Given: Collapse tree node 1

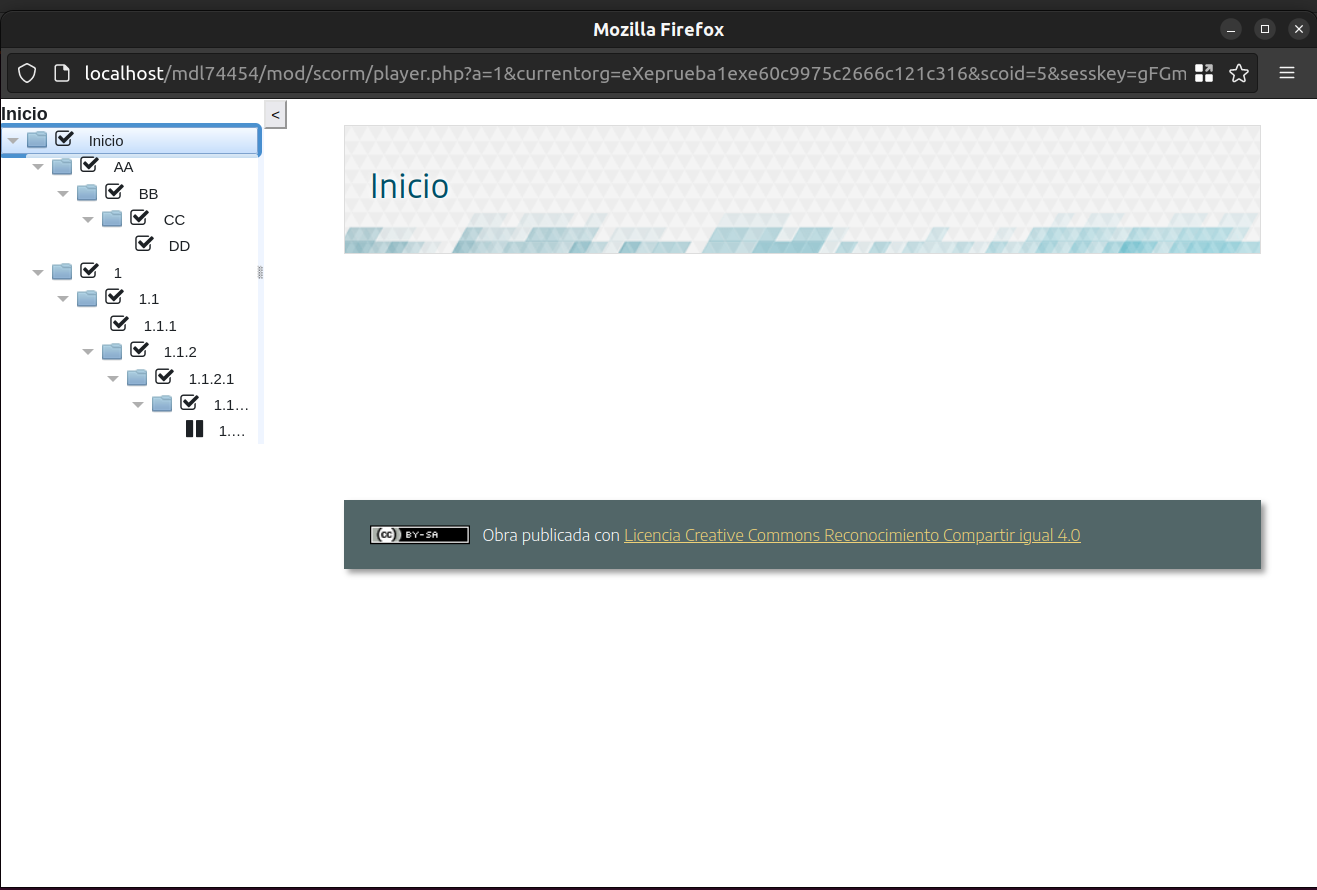Looking at the screenshot, I should pyautogui.click(x=38, y=273).
